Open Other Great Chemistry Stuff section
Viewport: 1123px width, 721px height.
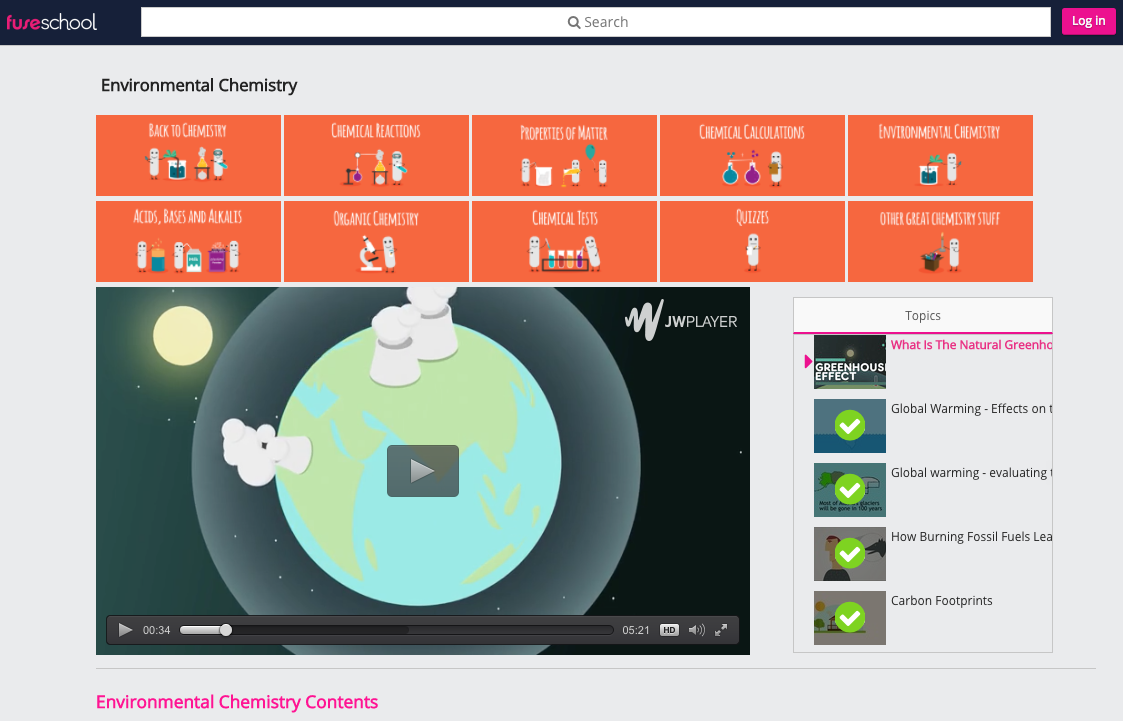click(x=939, y=241)
